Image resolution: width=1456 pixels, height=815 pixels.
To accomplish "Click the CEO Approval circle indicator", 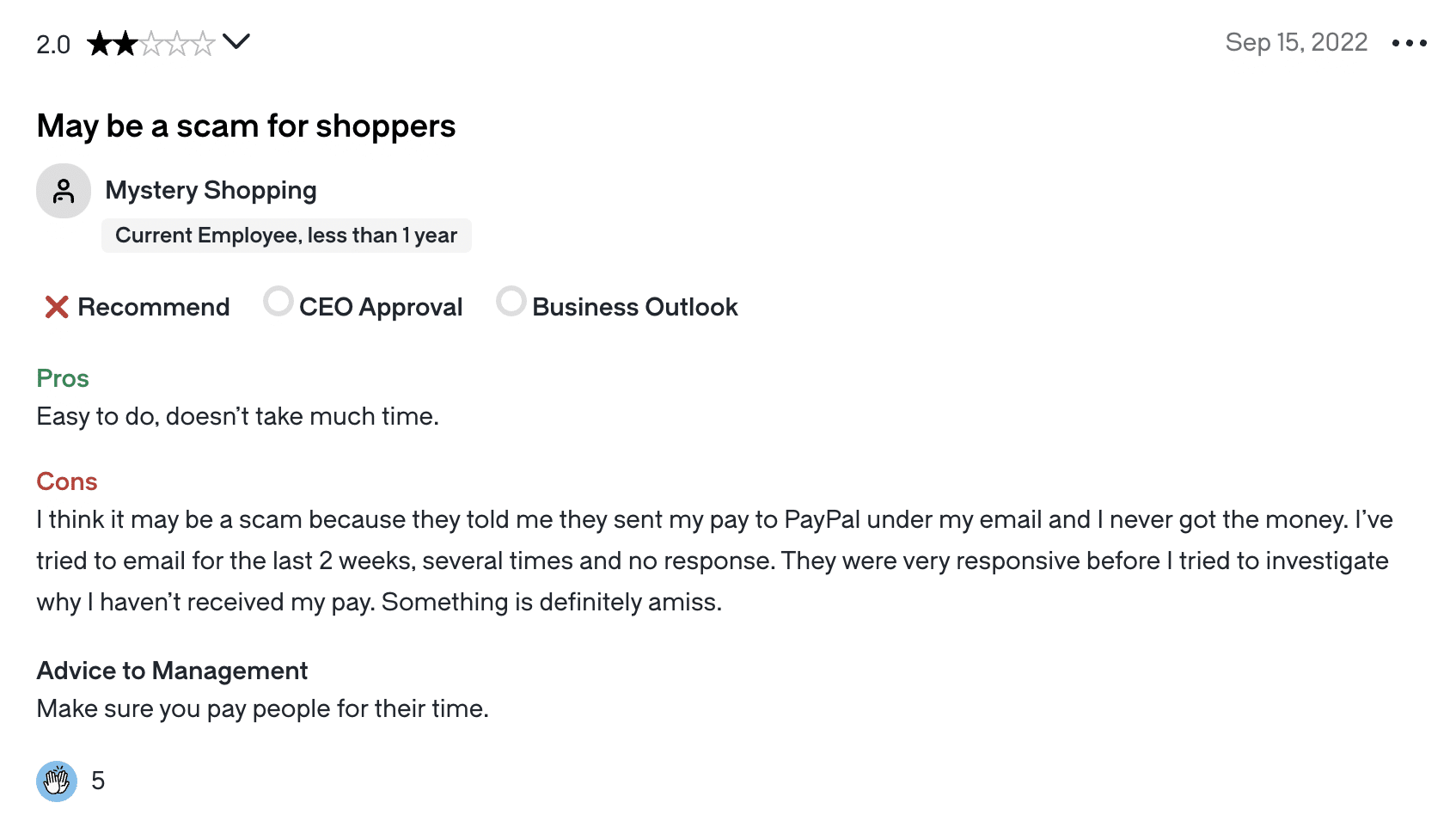I will [x=278, y=302].
